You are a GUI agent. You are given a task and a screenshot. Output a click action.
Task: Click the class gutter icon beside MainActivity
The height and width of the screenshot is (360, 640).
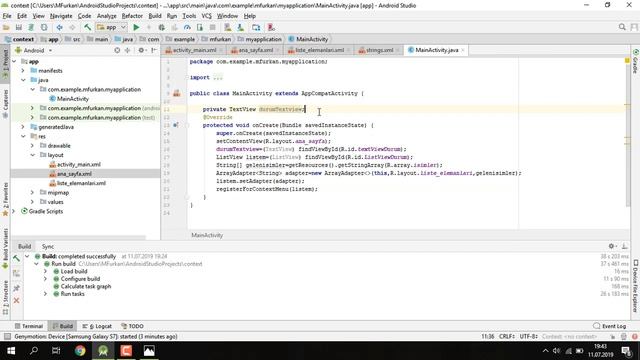coord(177,93)
